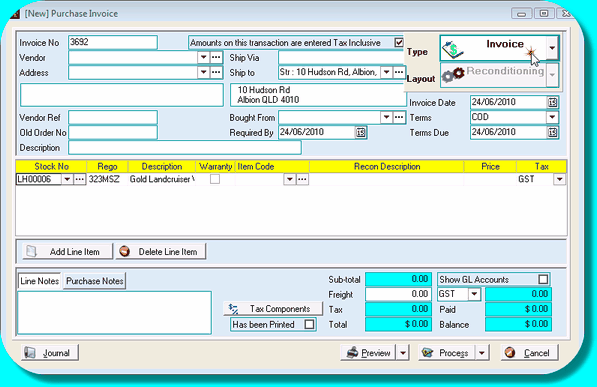Click the Gold Landcruiser description cell
This screenshot has width=597, height=387.
point(162,179)
